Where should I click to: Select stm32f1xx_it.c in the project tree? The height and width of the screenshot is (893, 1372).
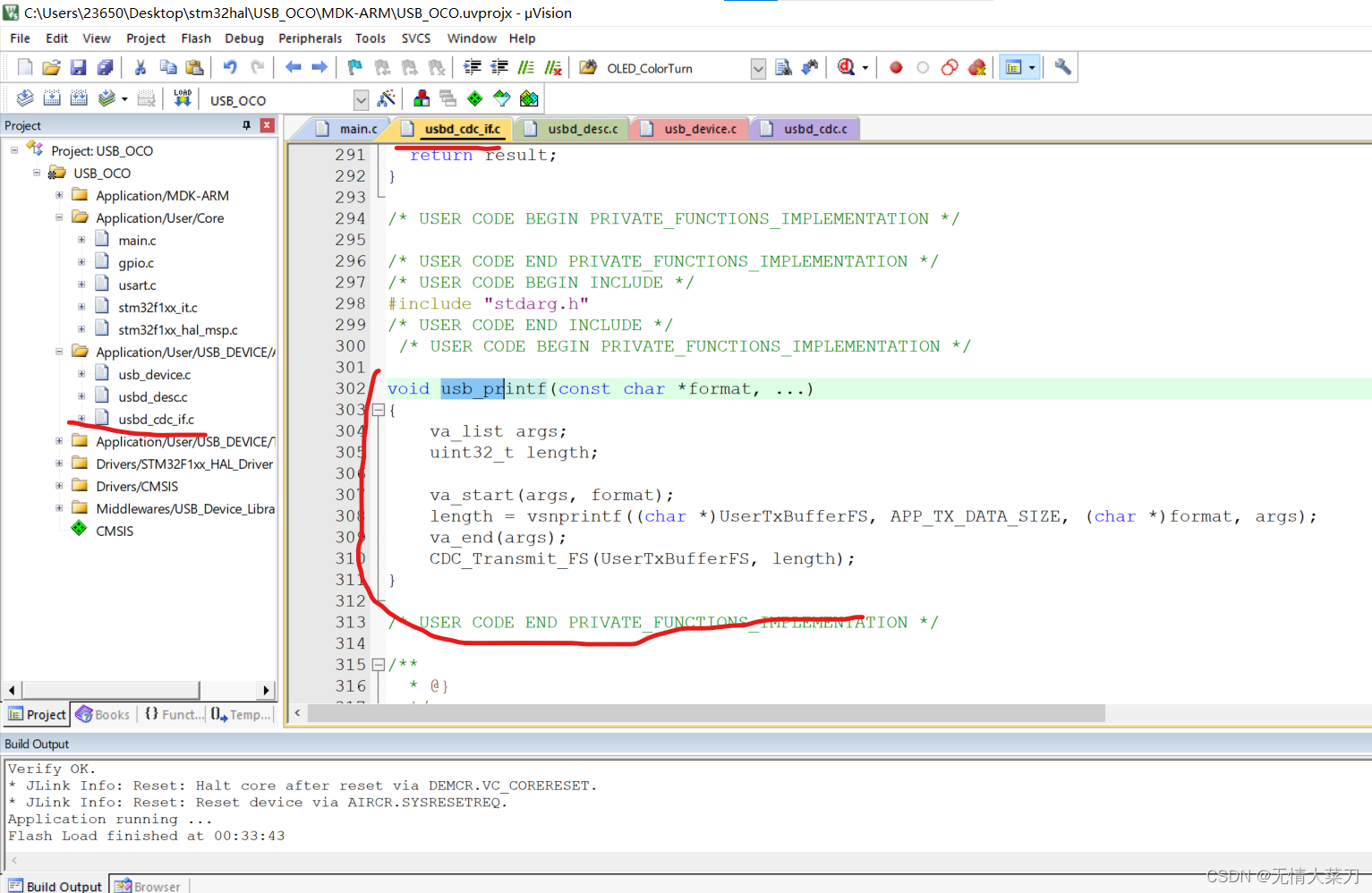[158, 307]
